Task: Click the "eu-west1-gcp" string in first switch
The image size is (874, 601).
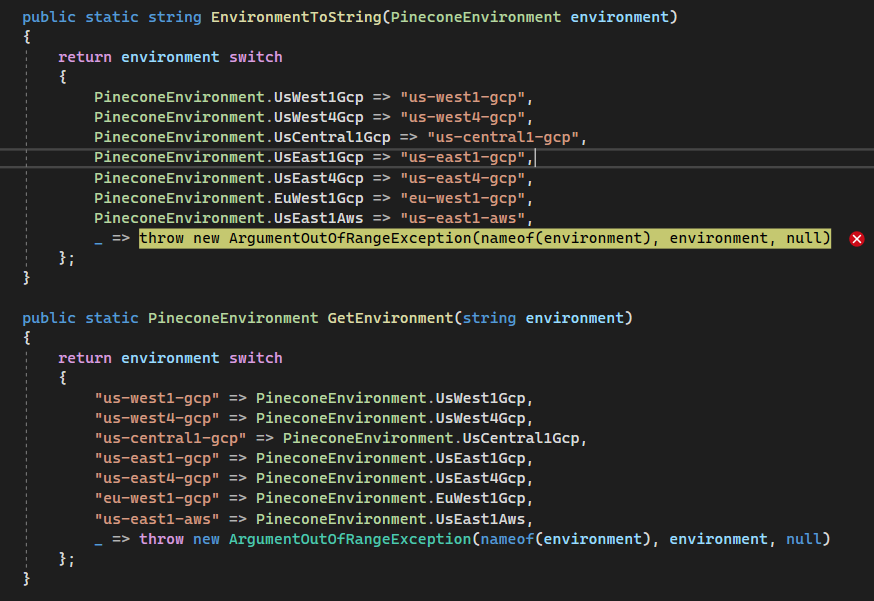Action: pos(463,198)
